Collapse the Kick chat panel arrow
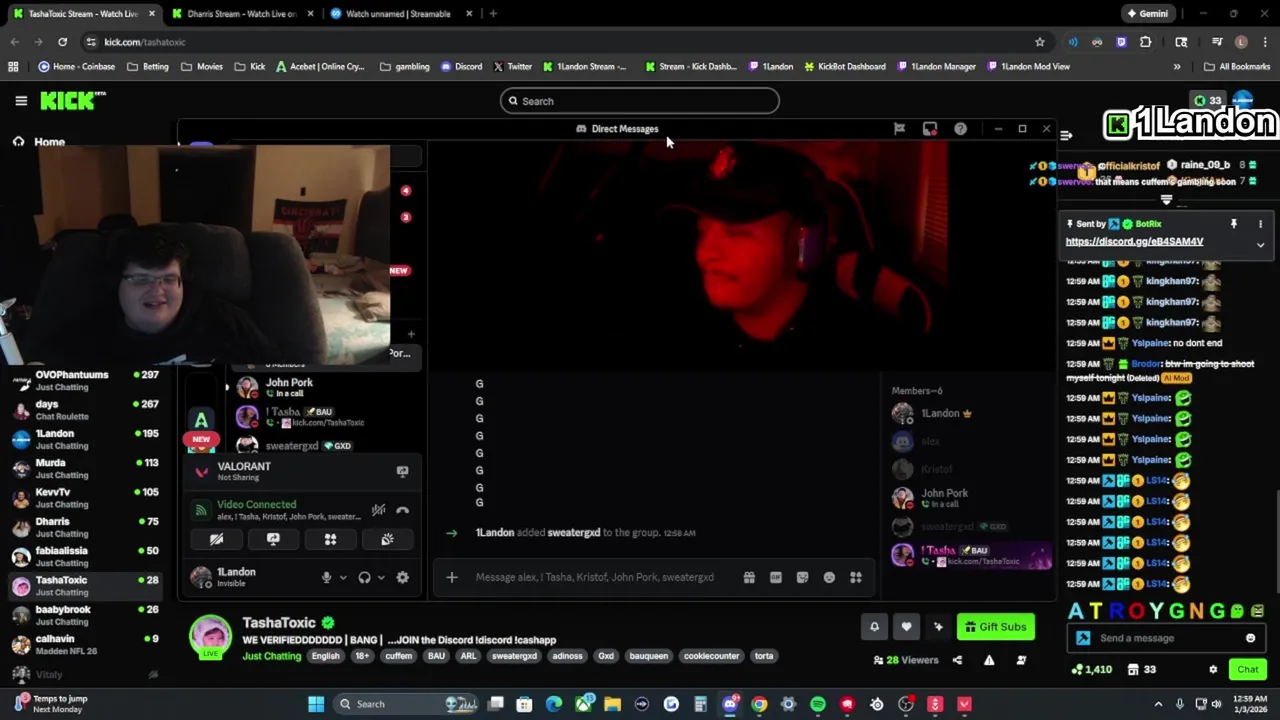This screenshot has height=720, width=1280. (1066, 135)
